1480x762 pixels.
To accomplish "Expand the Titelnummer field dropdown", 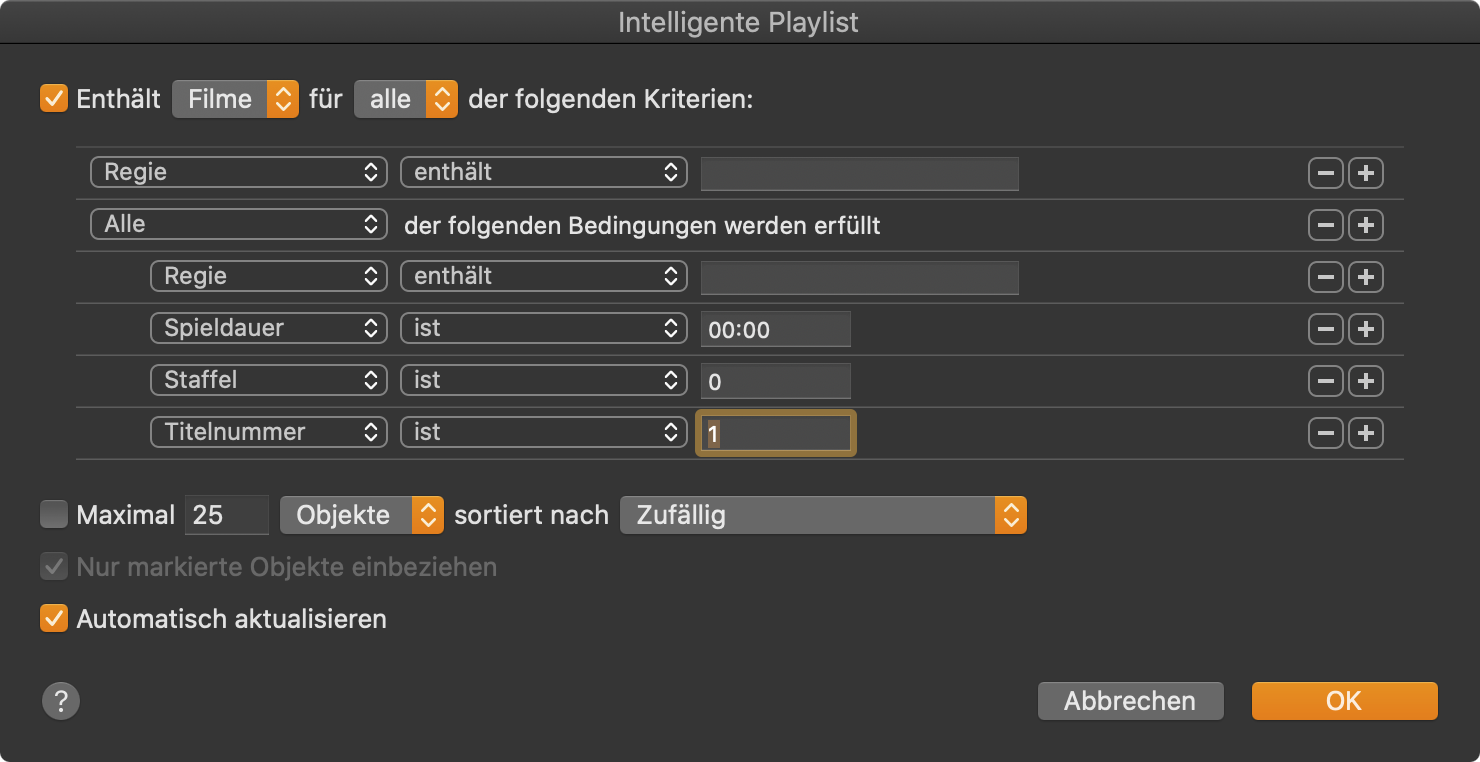I will 268,433.
